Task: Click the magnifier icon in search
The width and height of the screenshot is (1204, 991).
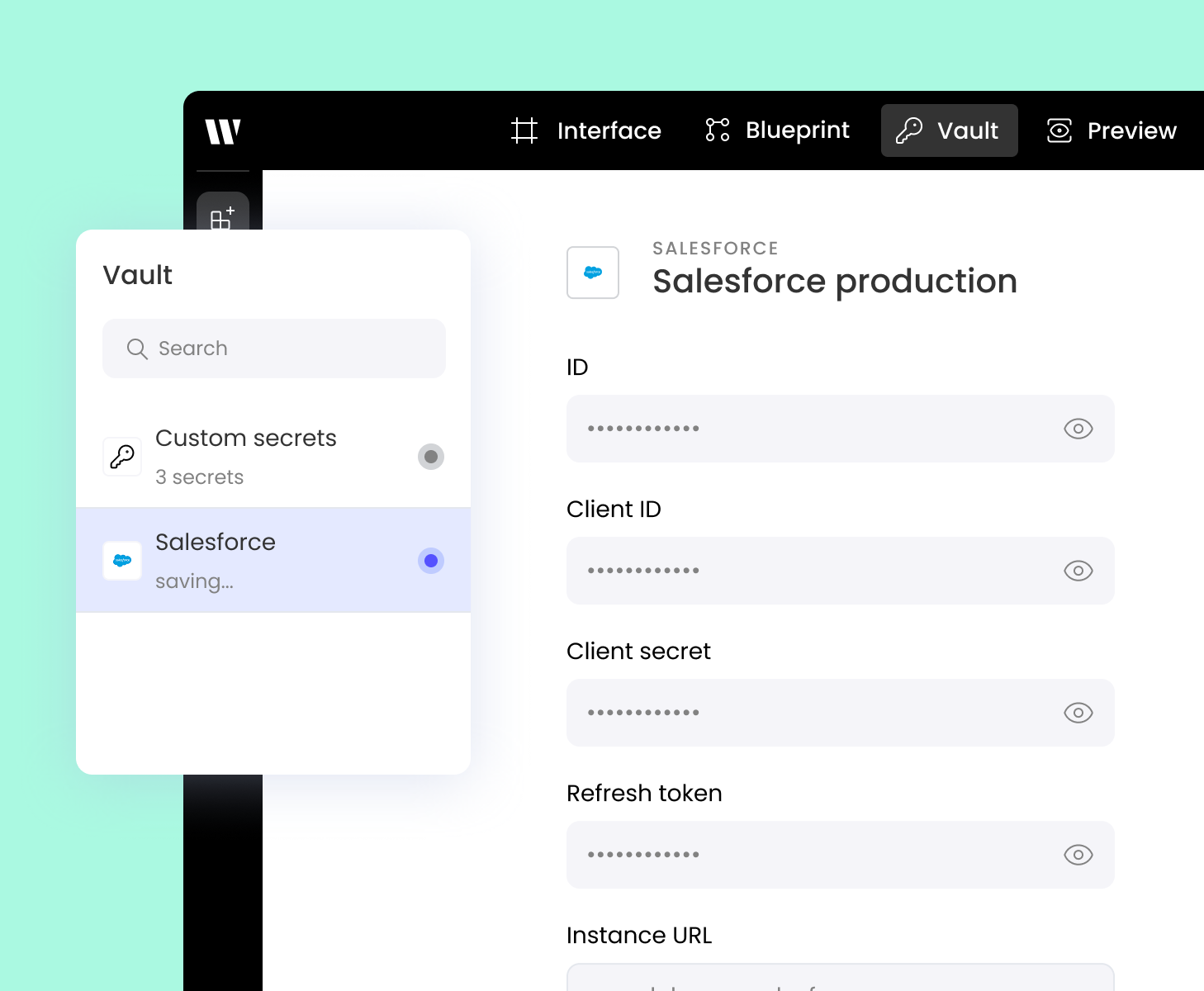Action: 137,349
